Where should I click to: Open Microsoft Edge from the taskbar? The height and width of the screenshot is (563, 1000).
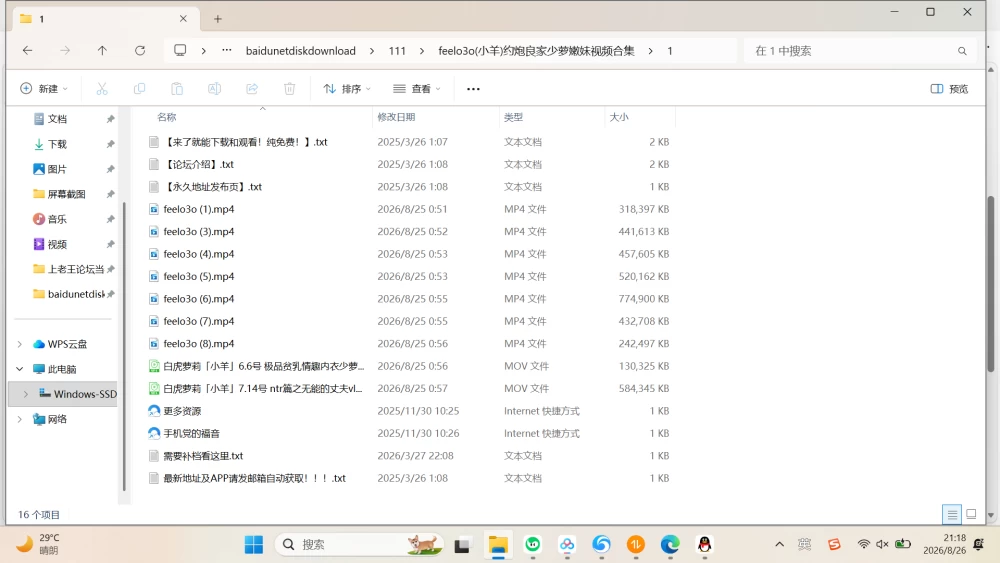tap(670, 545)
